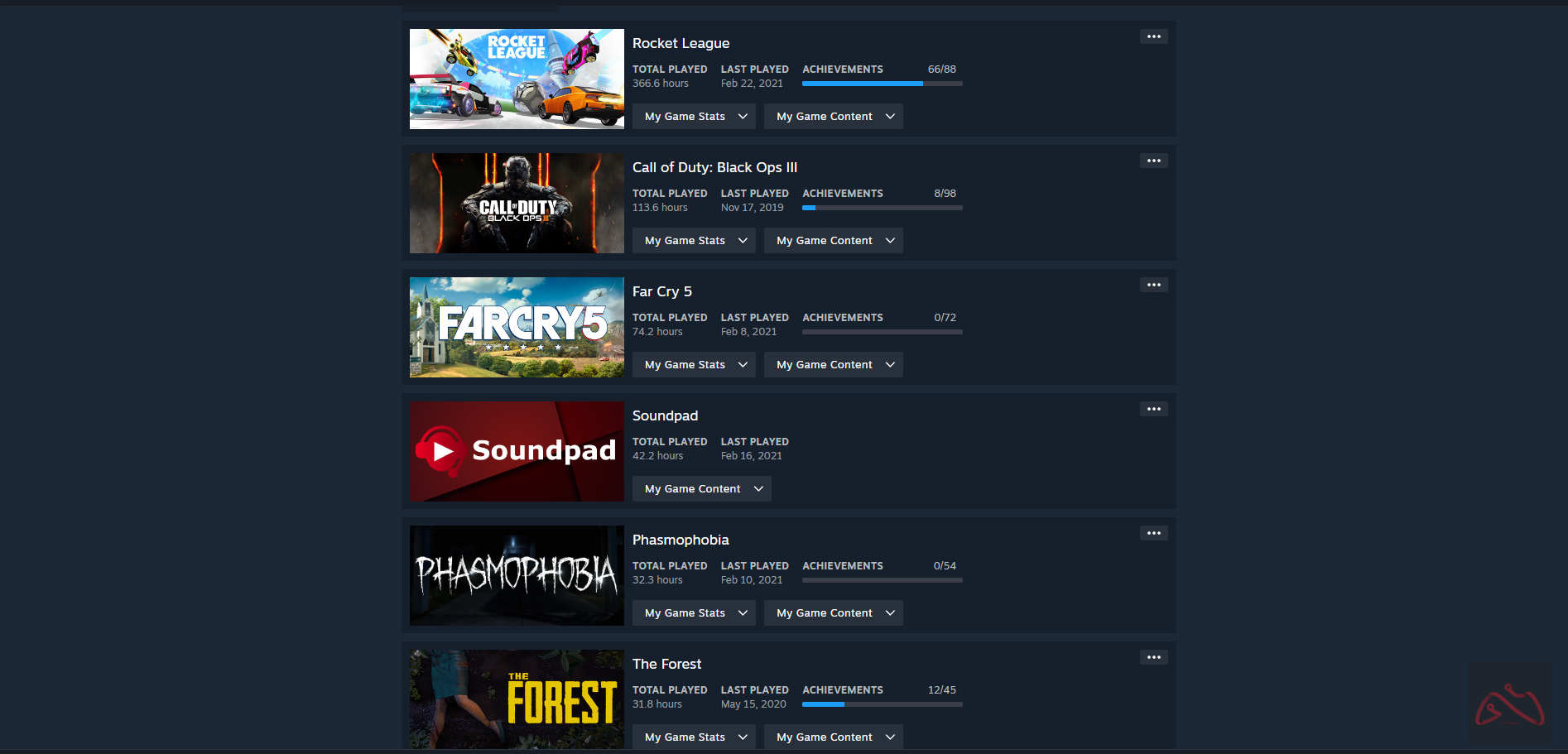Click the Soundpad banner thumbnail
This screenshot has height=754, width=1568.
tap(517, 451)
